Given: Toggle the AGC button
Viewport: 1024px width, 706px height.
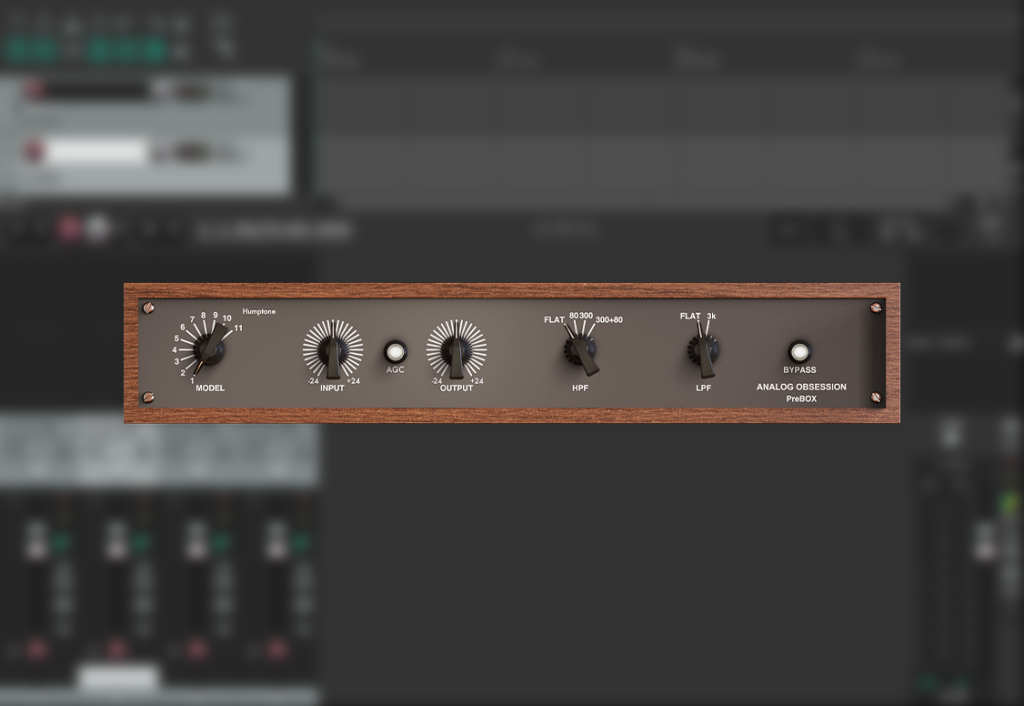Looking at the screenshot, I should tap(395, 352).
